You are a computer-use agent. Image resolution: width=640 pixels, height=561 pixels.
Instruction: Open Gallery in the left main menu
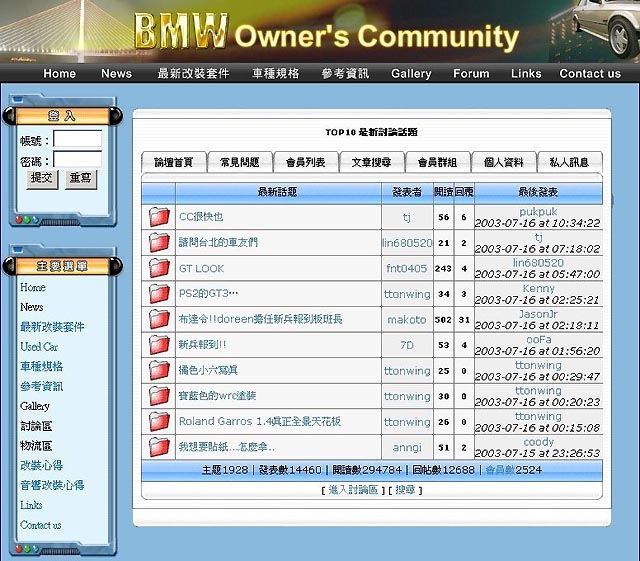(35, 406)
